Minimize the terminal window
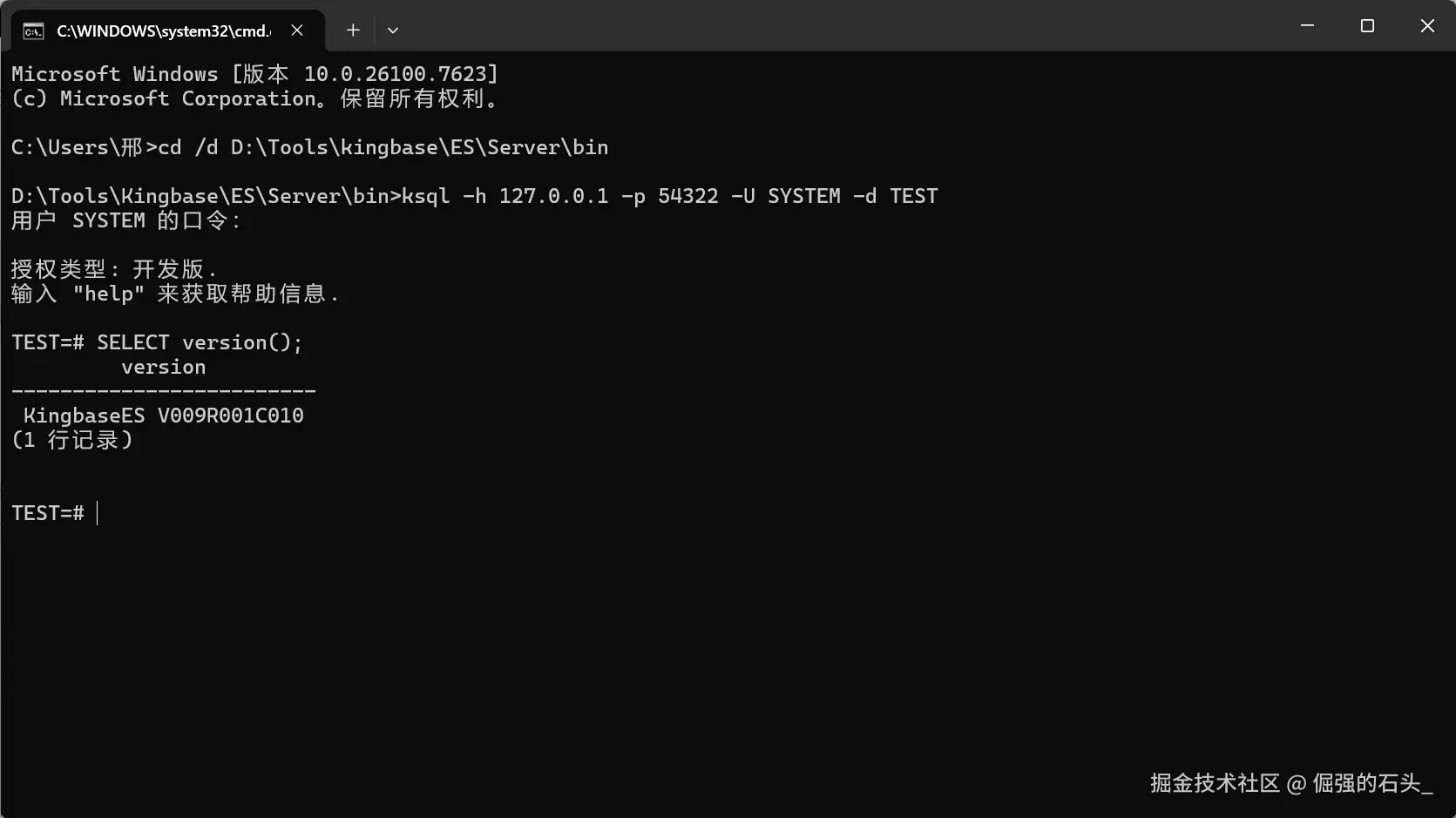The height and width of the screenshot is (818, 1456). (1307, 26)
